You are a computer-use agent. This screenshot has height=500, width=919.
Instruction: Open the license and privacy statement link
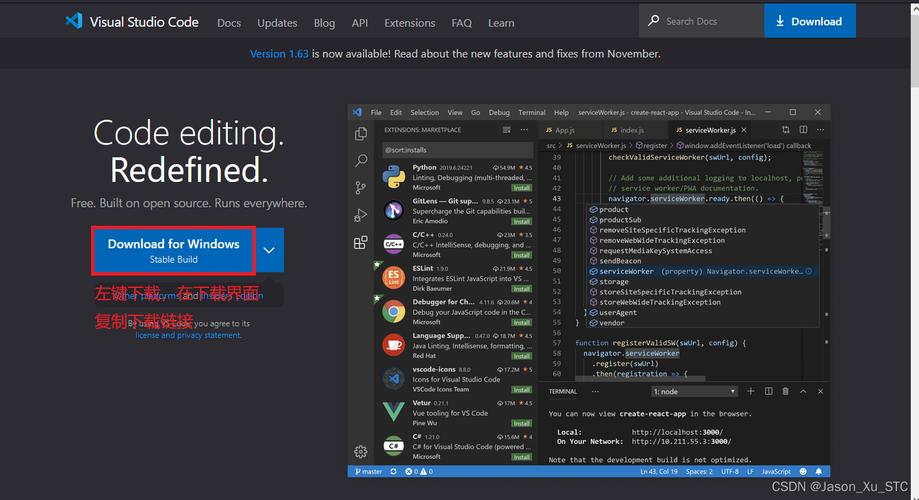188,335
